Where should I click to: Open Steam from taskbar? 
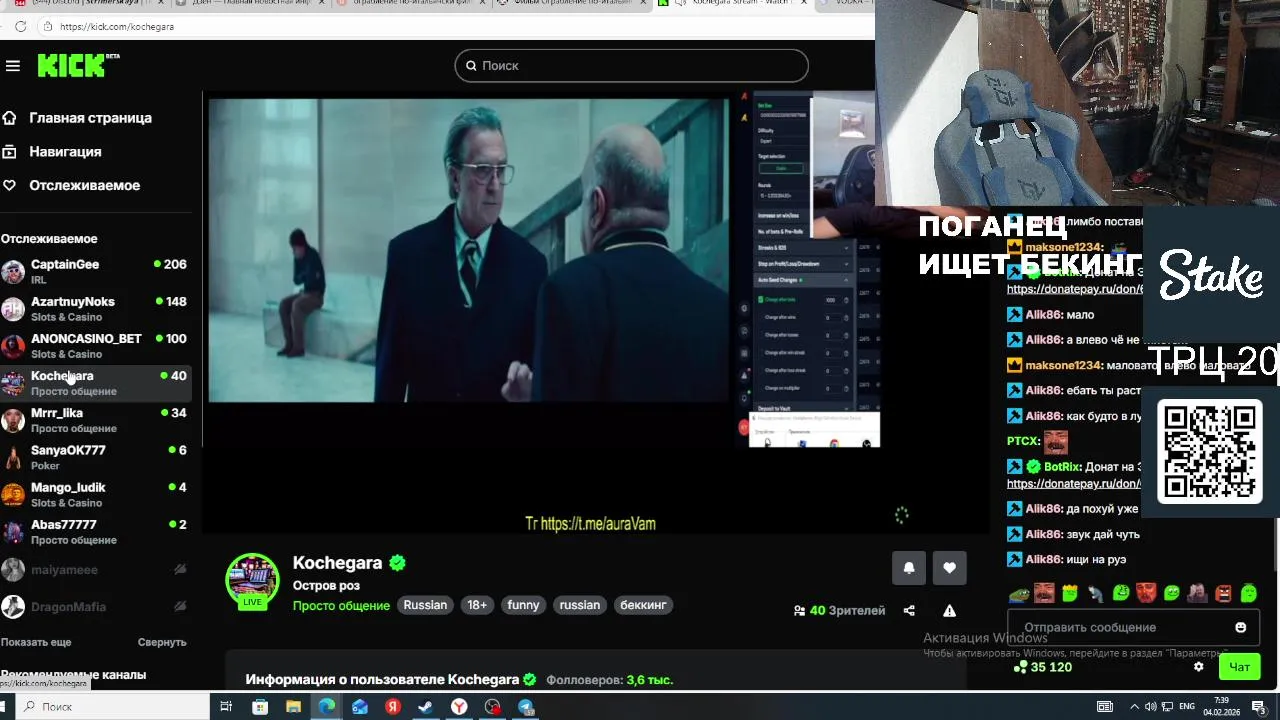pos(425,707)
